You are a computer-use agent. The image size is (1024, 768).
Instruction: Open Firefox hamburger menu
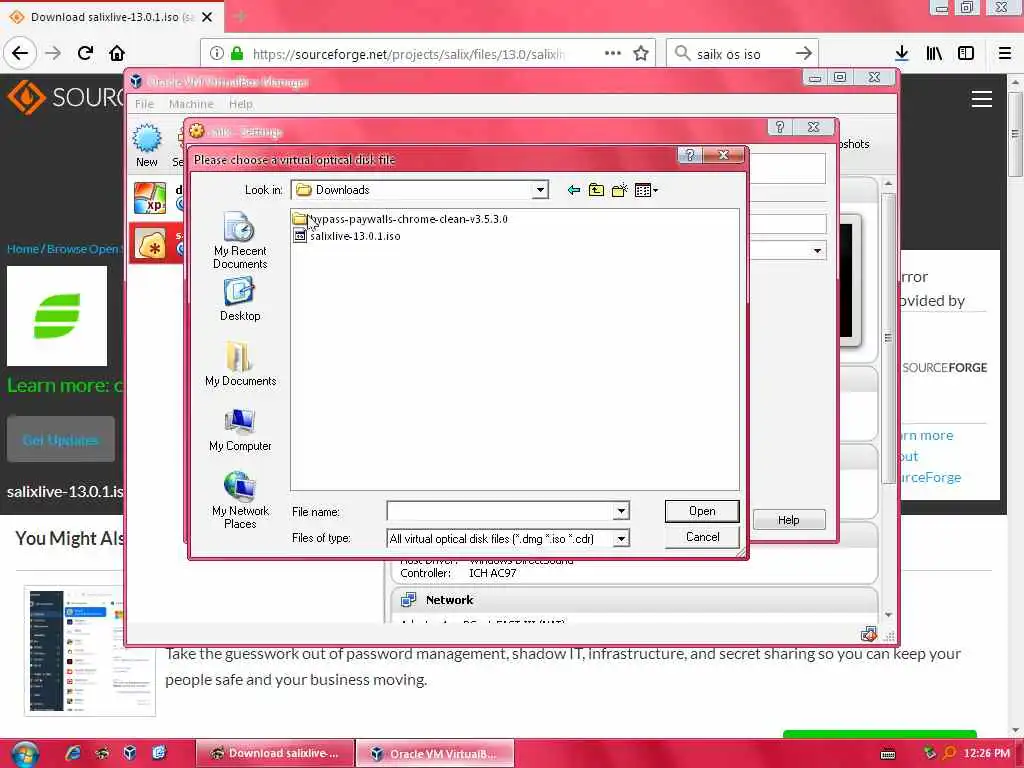point(1004,53)
